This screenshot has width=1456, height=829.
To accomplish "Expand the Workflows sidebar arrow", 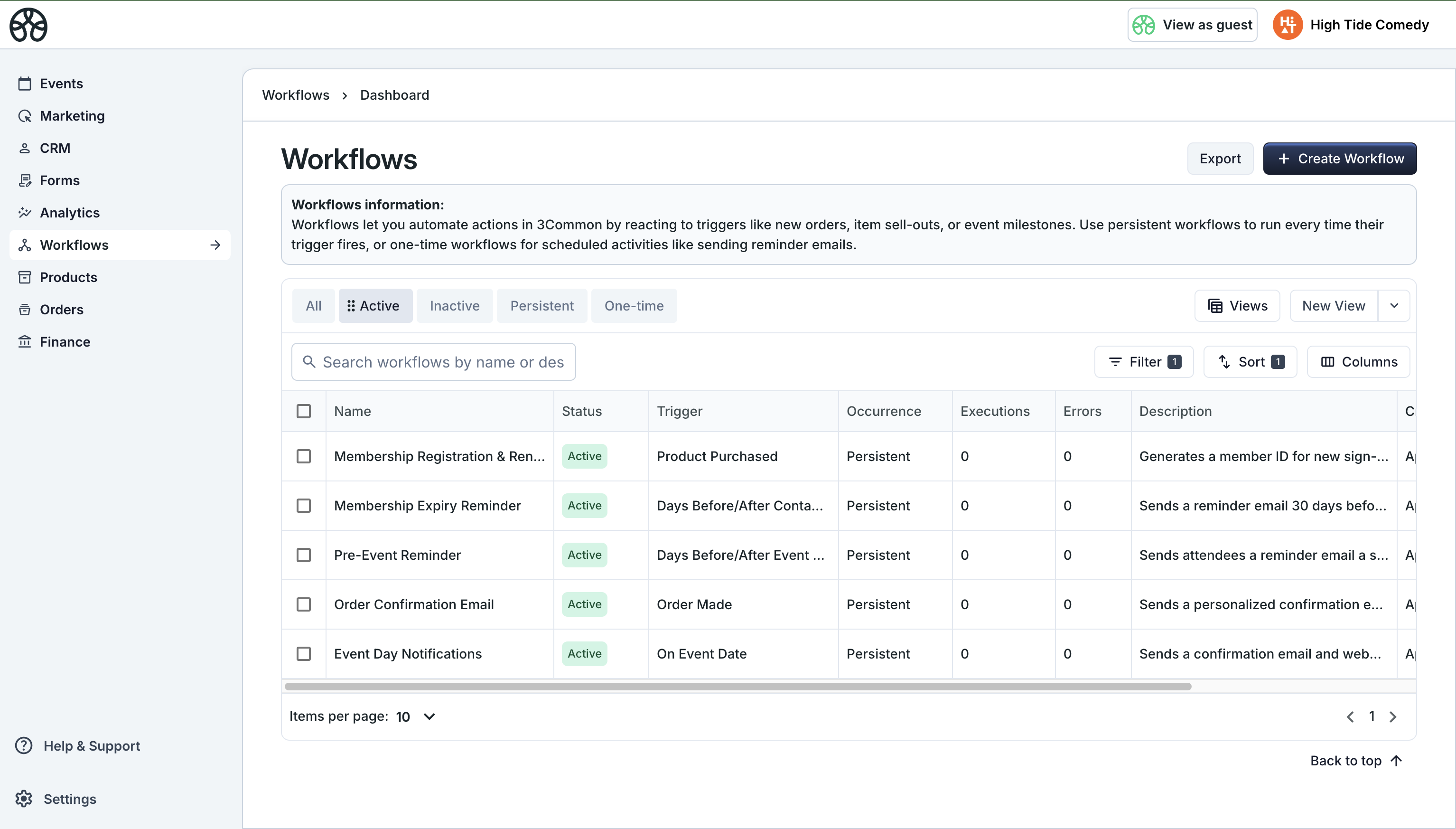I will pyautogui.click(x=215, y=245).
